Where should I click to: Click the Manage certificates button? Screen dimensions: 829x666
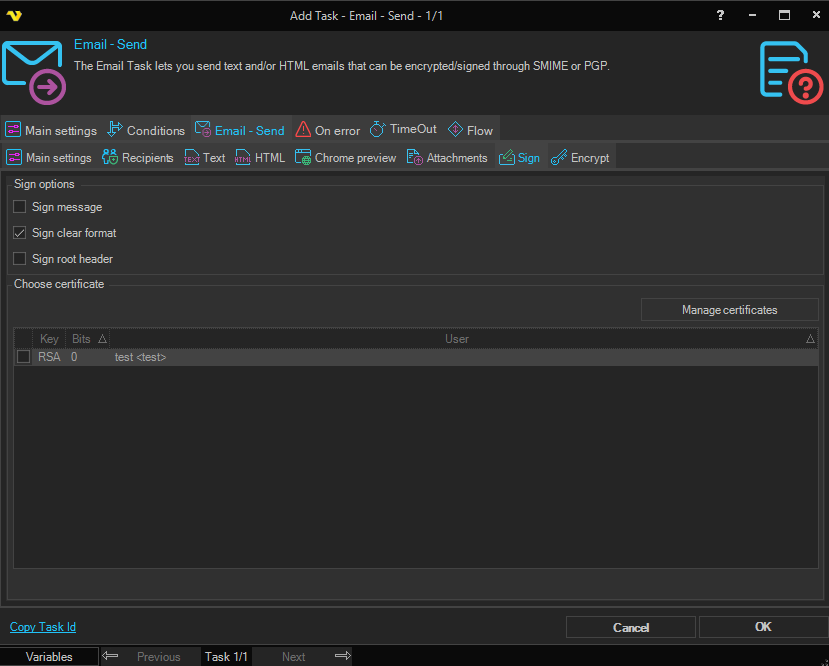pos(729,310)
